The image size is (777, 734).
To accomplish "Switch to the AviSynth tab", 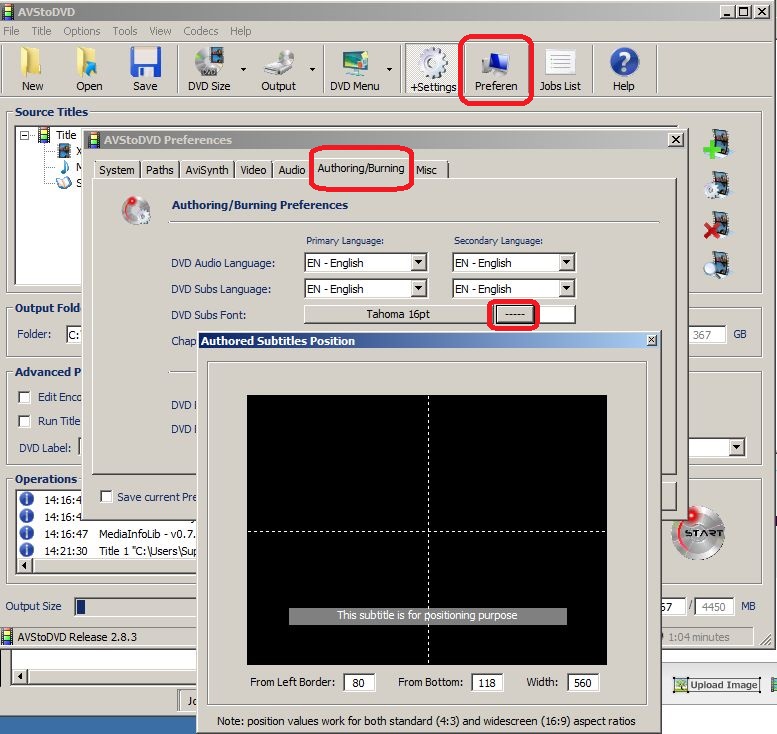I will 207,170.
